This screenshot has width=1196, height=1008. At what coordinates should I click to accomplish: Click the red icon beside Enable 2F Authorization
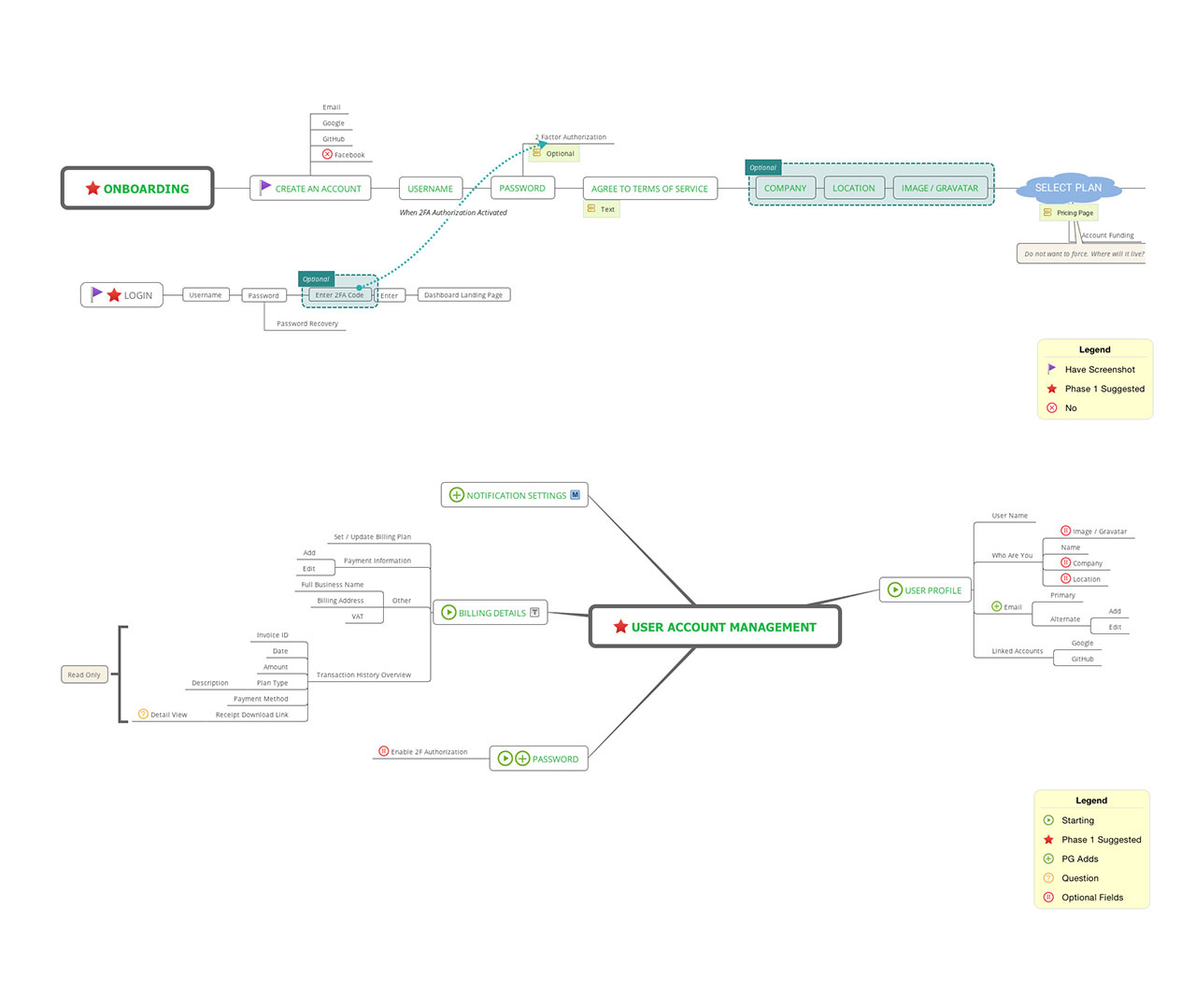click(x=383, y=751)
